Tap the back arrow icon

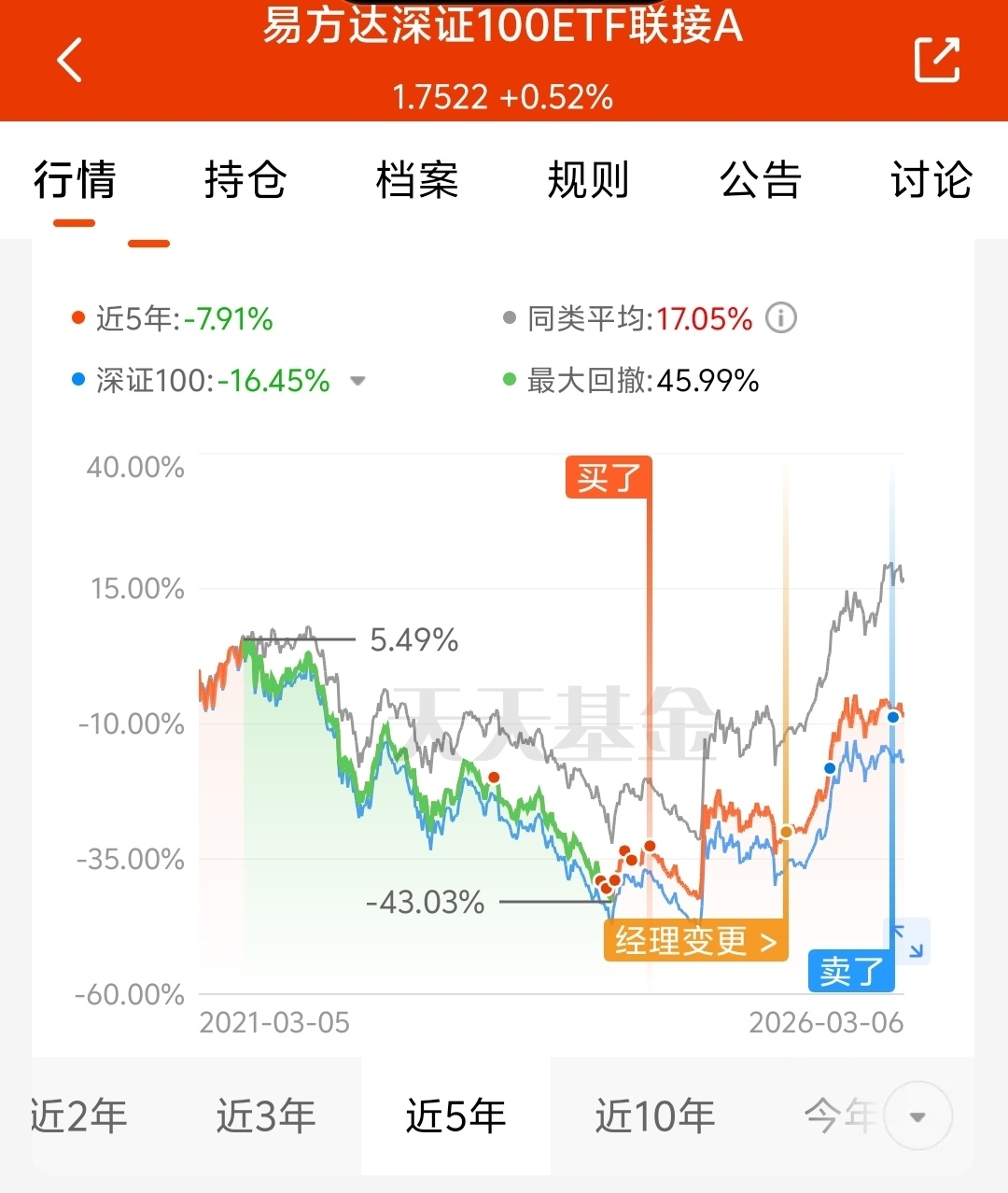70,60
